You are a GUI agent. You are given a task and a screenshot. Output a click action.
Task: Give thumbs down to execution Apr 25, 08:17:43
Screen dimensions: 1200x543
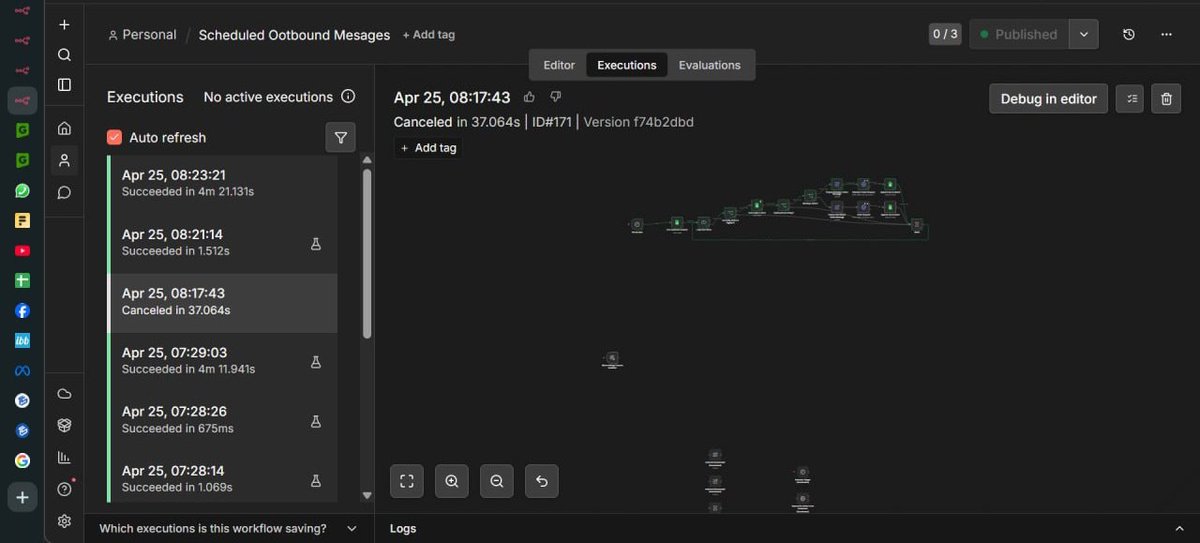(556, 97)
